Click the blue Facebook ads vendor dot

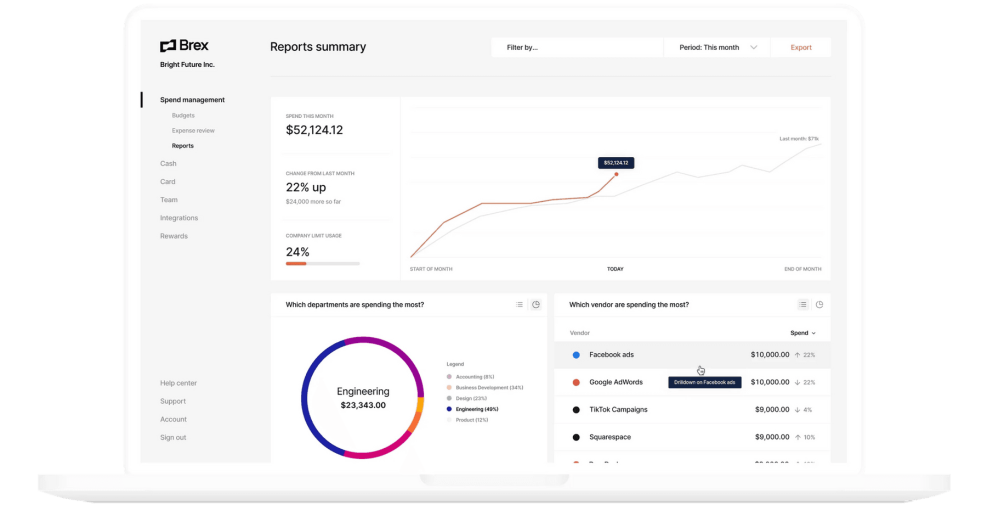[x=576, y=355]
